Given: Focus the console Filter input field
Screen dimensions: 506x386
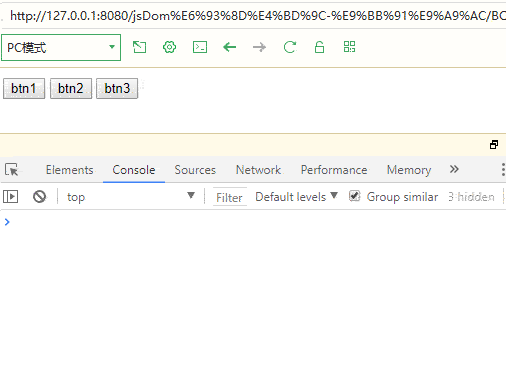Looking at the screenshot, I should pos(230,197).
